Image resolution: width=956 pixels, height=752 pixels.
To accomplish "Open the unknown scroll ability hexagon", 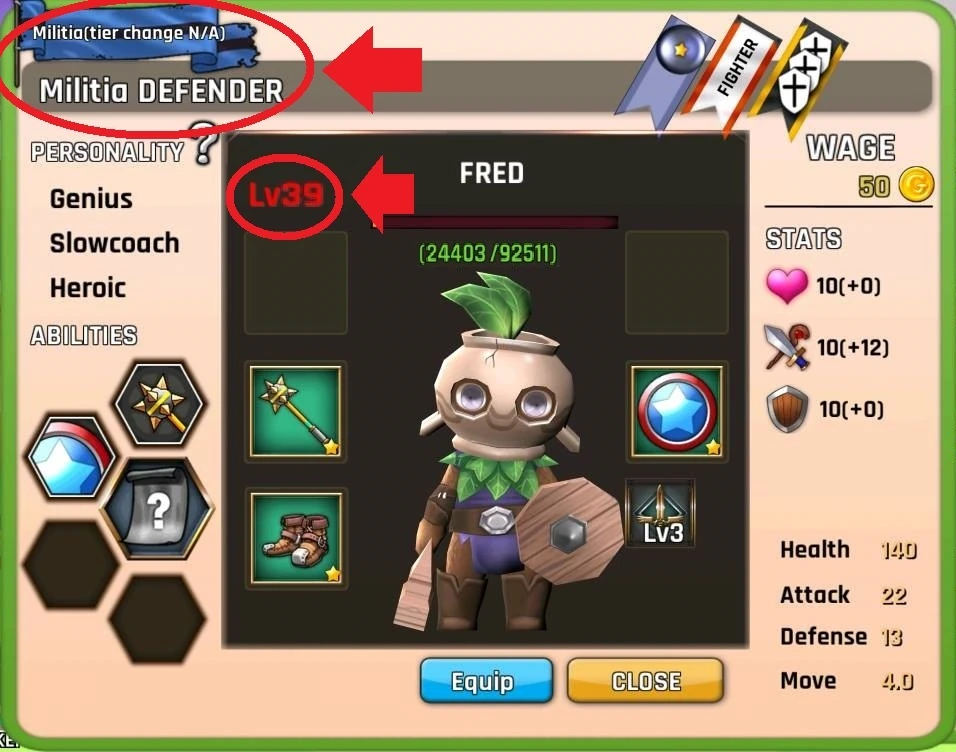I will point(157,508).
